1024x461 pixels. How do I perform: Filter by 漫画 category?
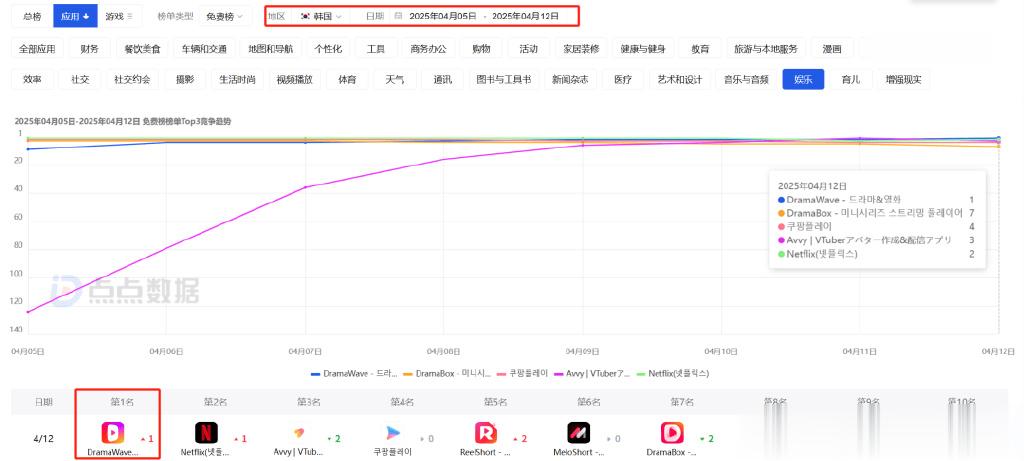click(x=832, y=49)
